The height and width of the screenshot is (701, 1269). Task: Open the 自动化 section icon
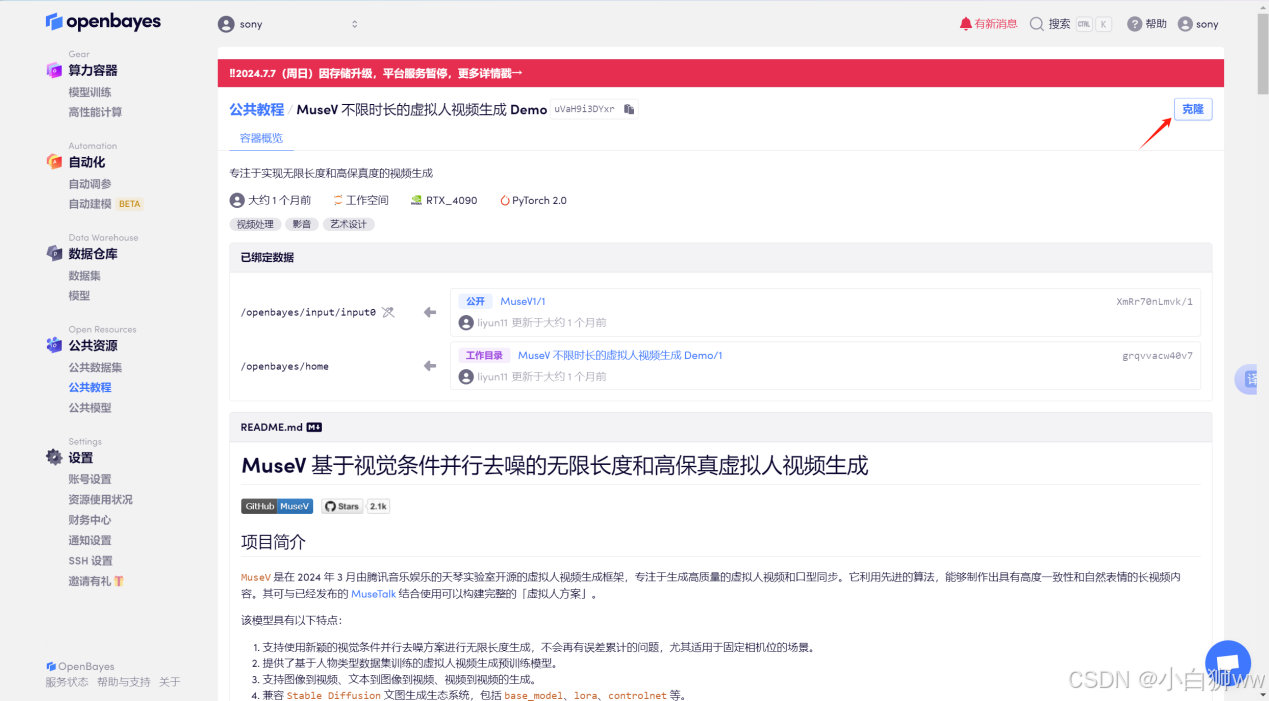[x=54, y=162]
